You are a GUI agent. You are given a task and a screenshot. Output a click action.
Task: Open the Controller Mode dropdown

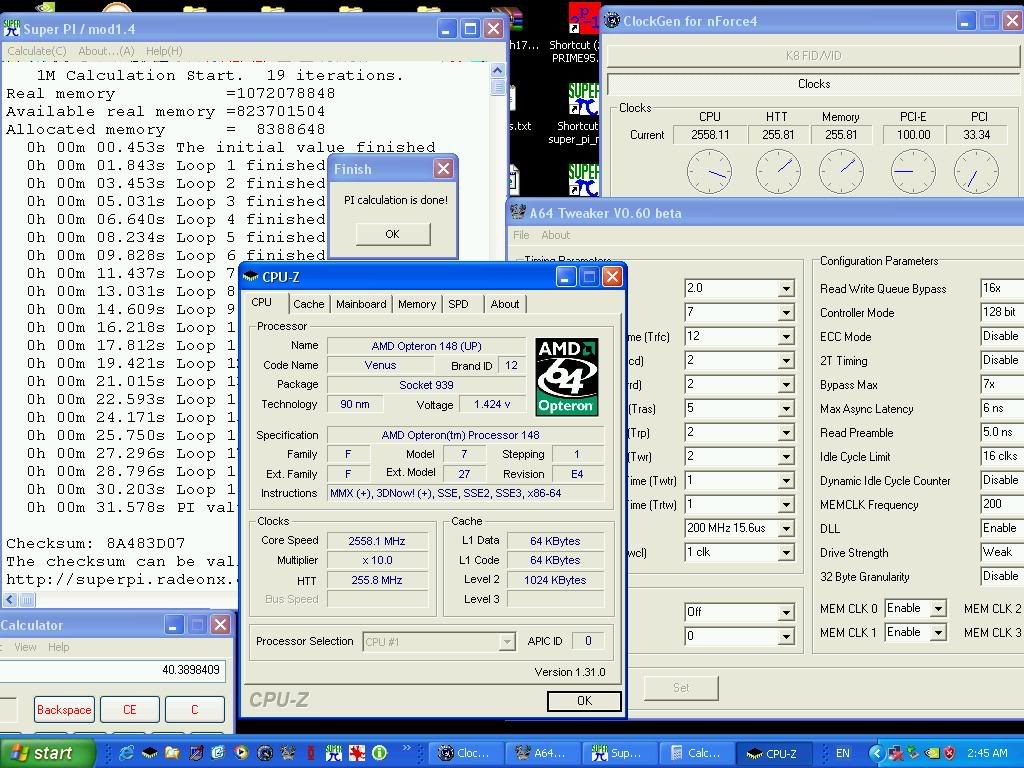pyautogui.click(x=1001, y=313)
